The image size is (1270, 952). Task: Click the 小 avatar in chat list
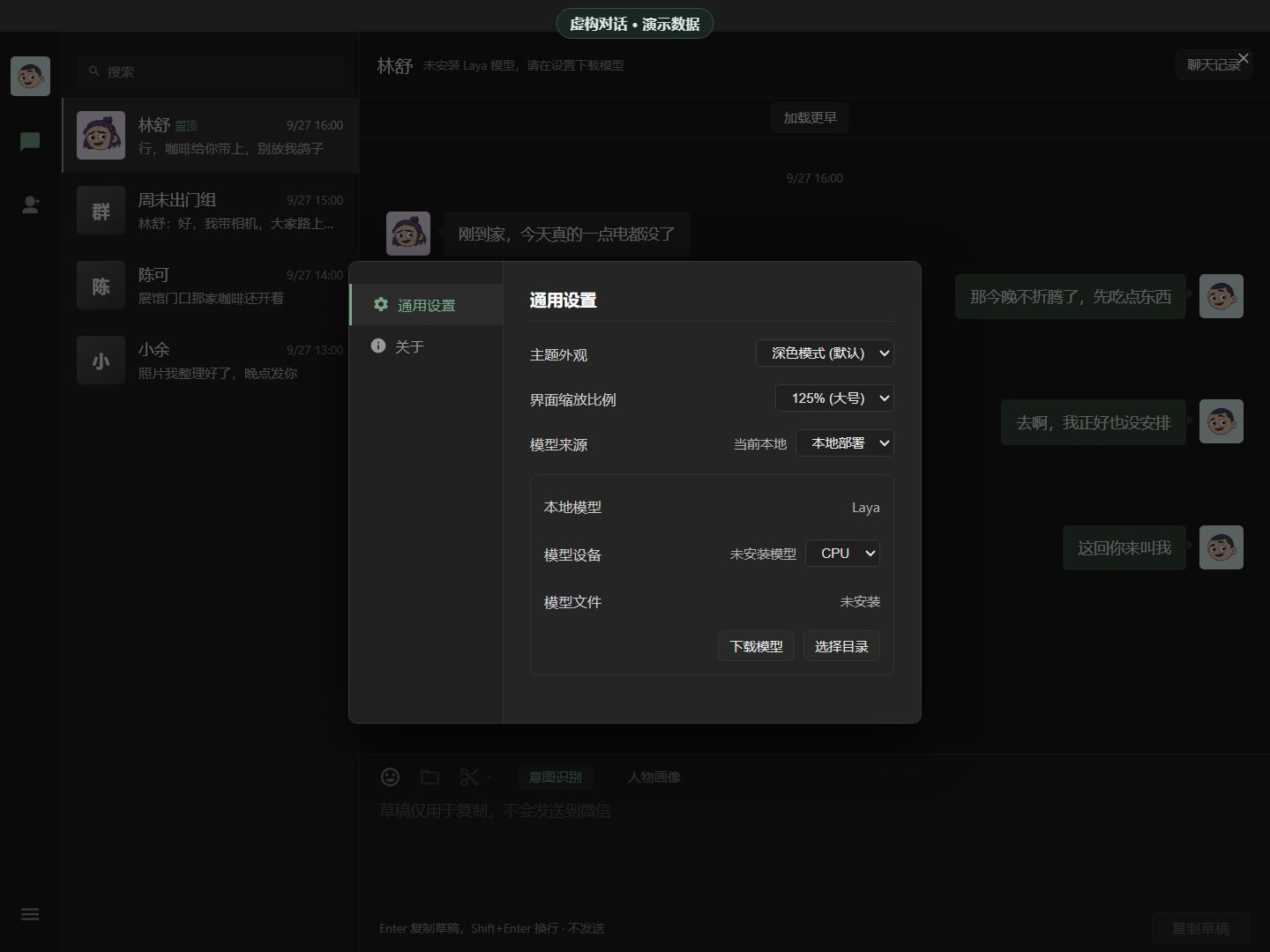(101, 361)
